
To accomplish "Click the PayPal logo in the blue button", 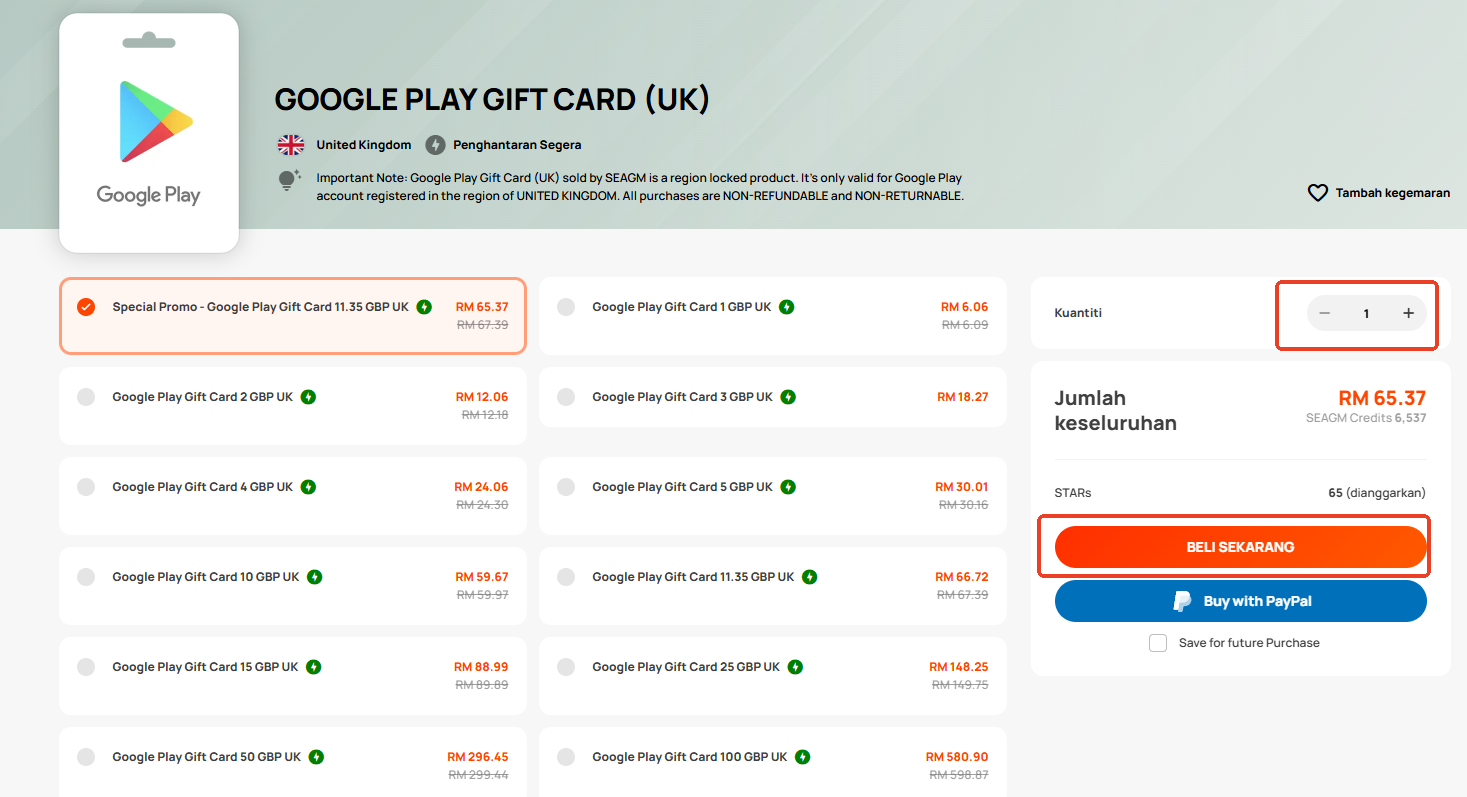I will [1182, 601].
